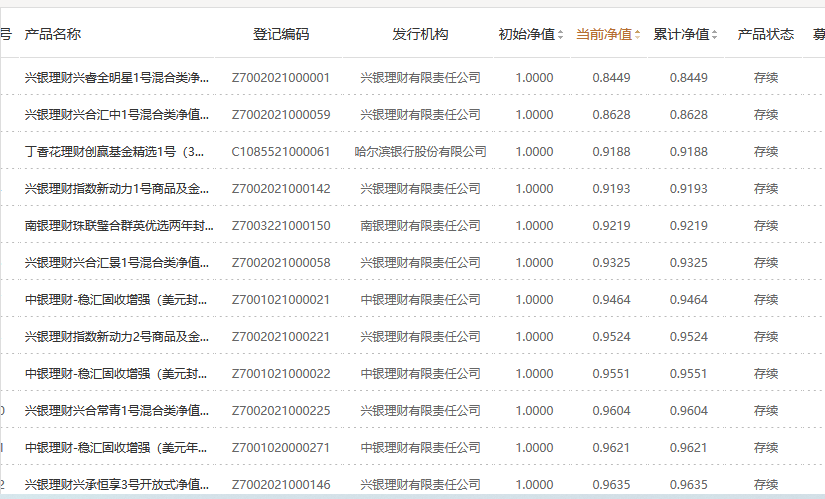Image resolution: width=825 pixels, height=499 pixels.
Task: Sort by 当前净值 column arrows
Action: [x=638, y=35]
